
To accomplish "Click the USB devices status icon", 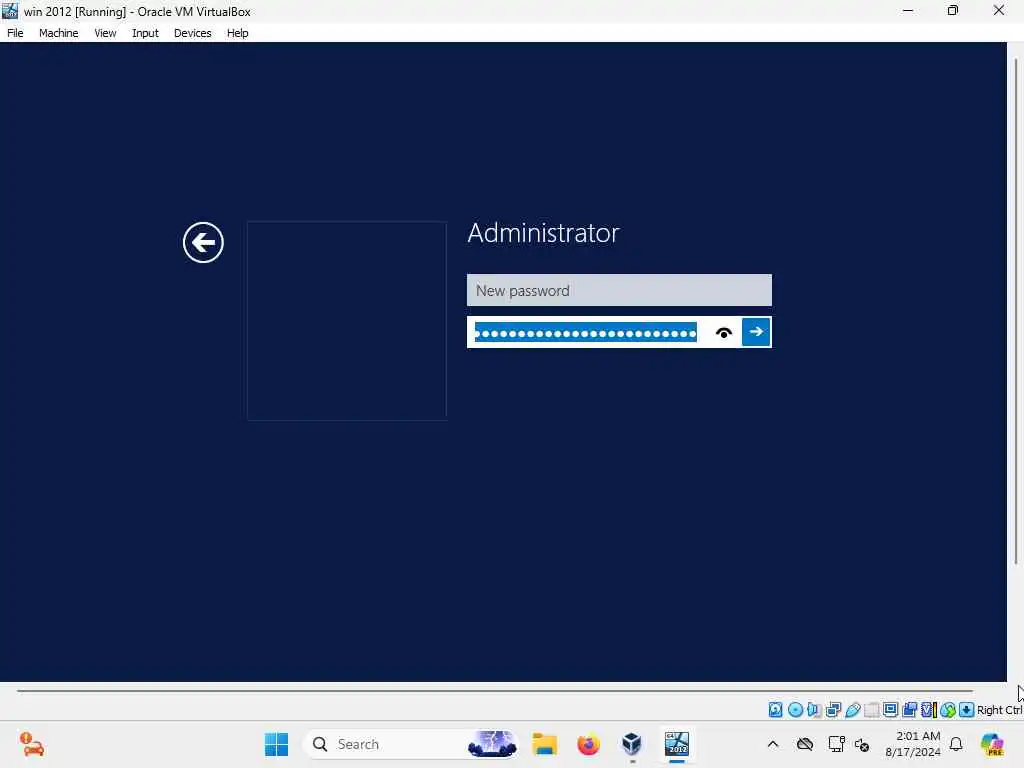I will [x=852, y=710].
